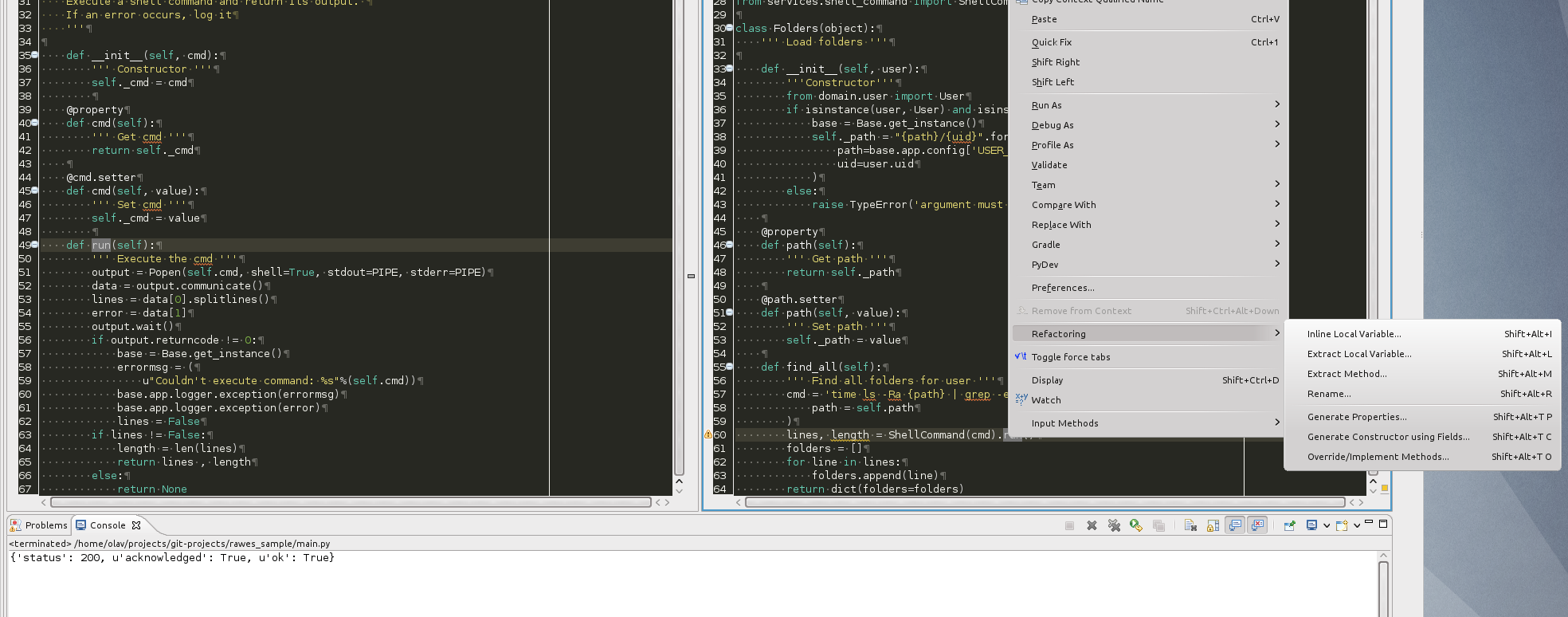
Task: Open the Input Methods submenu
Action: pyautogui.click(x=1148, y=423)
